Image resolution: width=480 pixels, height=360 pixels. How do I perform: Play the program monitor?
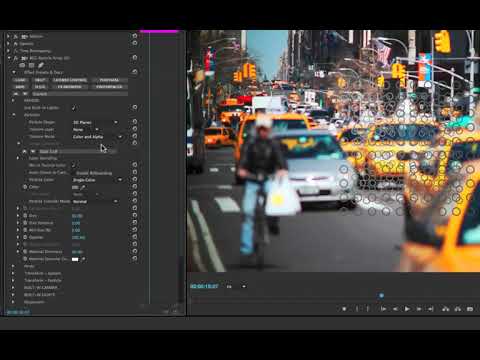pyautogui.click(x=407, y=309)
